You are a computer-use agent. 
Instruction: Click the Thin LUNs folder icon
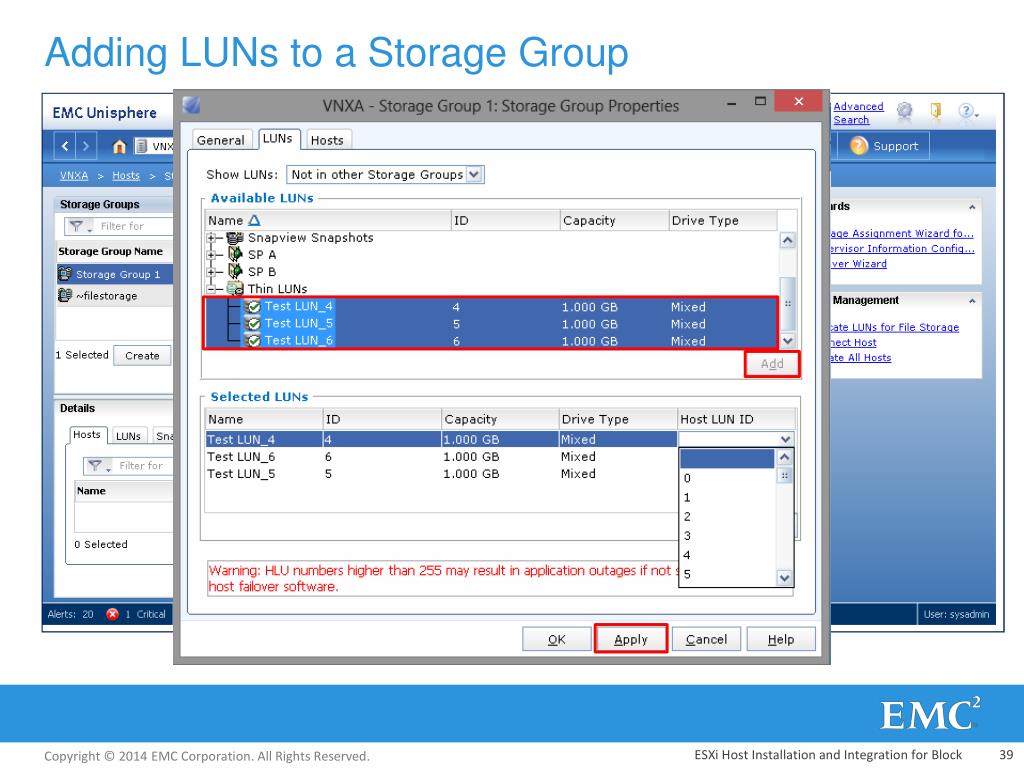[x=235, y=288]
